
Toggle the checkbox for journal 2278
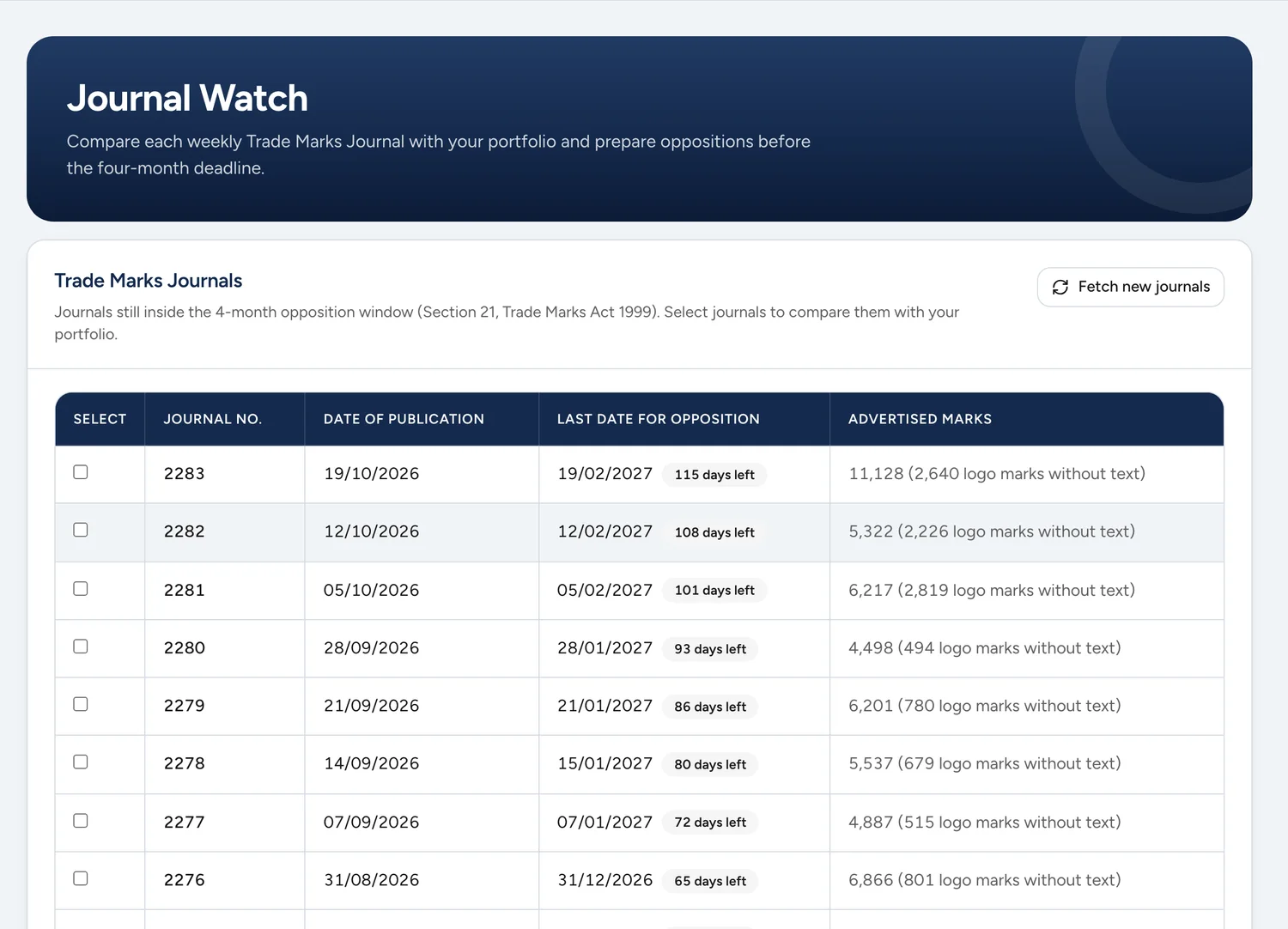(81, 762)
